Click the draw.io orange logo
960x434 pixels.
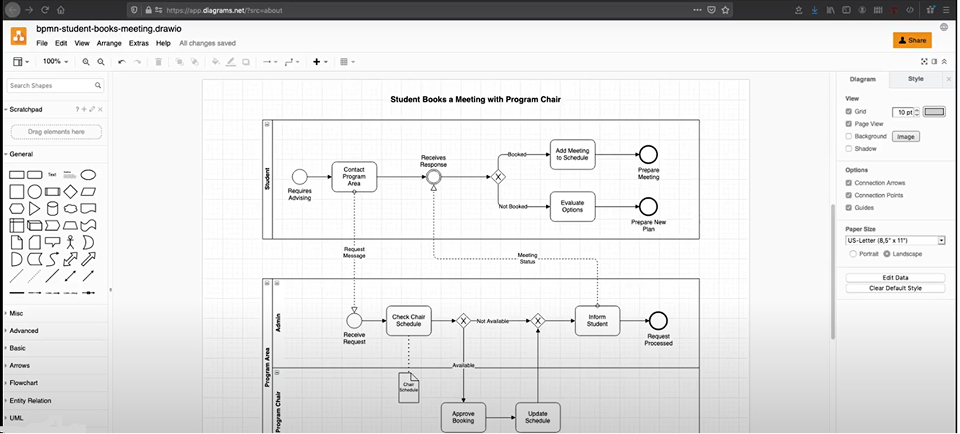[19, 37]
